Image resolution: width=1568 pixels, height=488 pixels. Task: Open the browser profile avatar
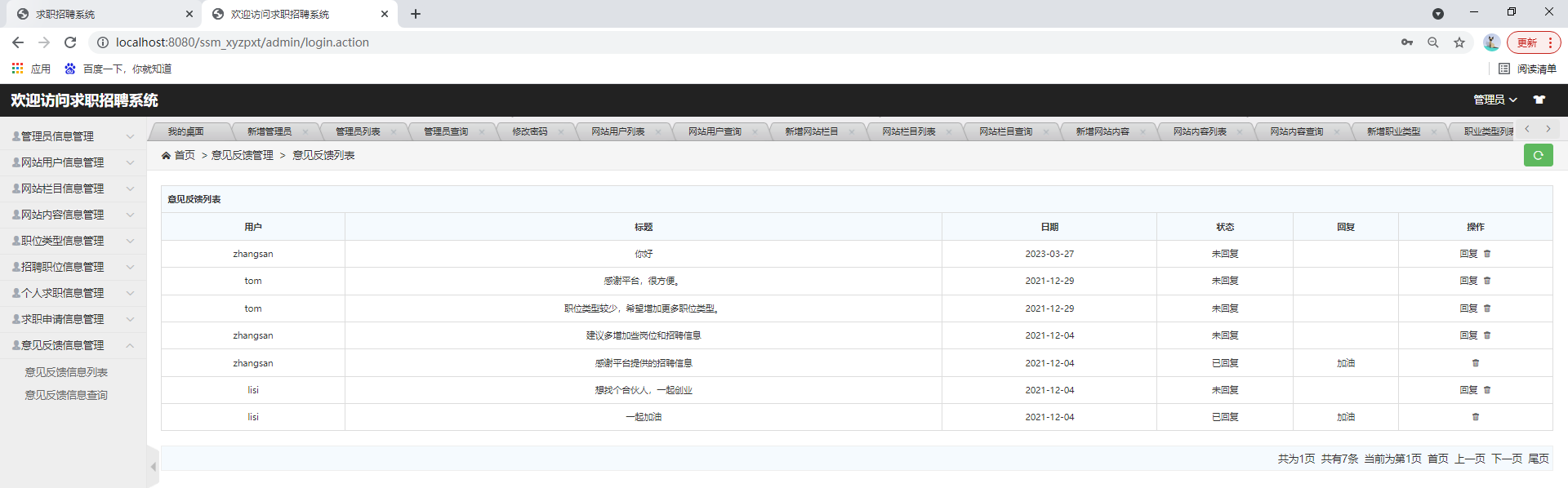1491,42
